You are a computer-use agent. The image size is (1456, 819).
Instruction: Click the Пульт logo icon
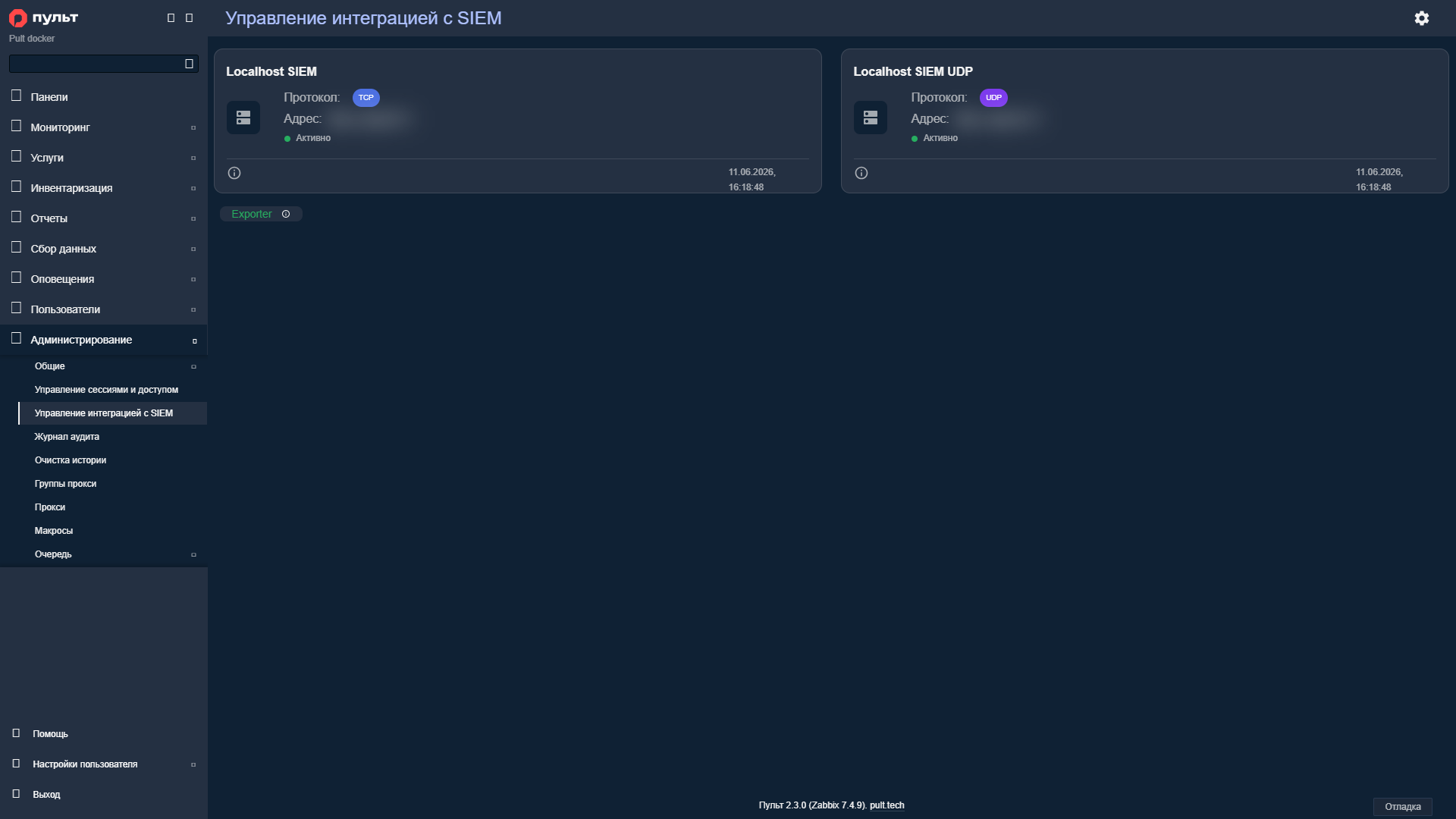17,17
